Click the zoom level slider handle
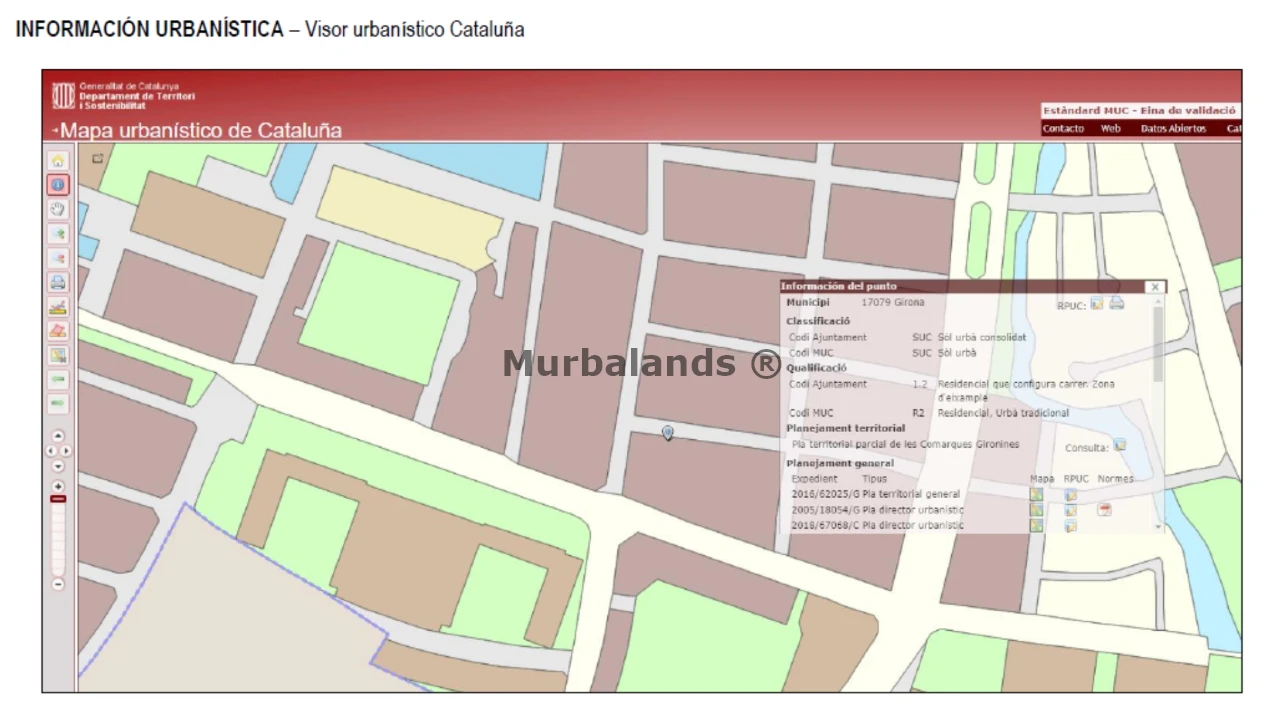The height and width of the screenshot is (720, 1280). 58,498
